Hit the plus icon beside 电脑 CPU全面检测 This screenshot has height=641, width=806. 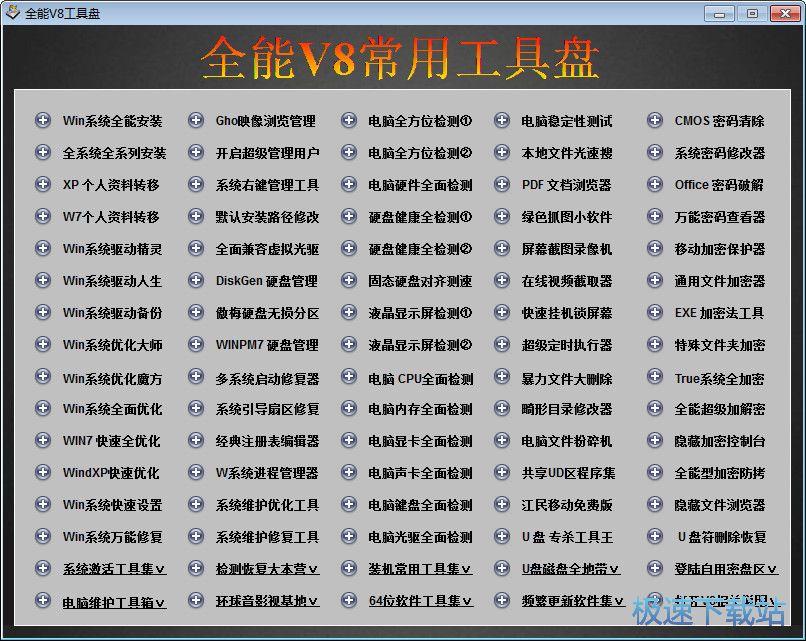[349, 378]
